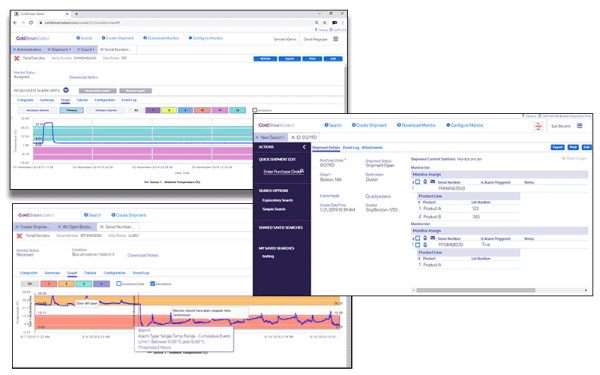
Task: Open the hamburger menu beside Sue Stevens
Action: [x=580, y=126]
